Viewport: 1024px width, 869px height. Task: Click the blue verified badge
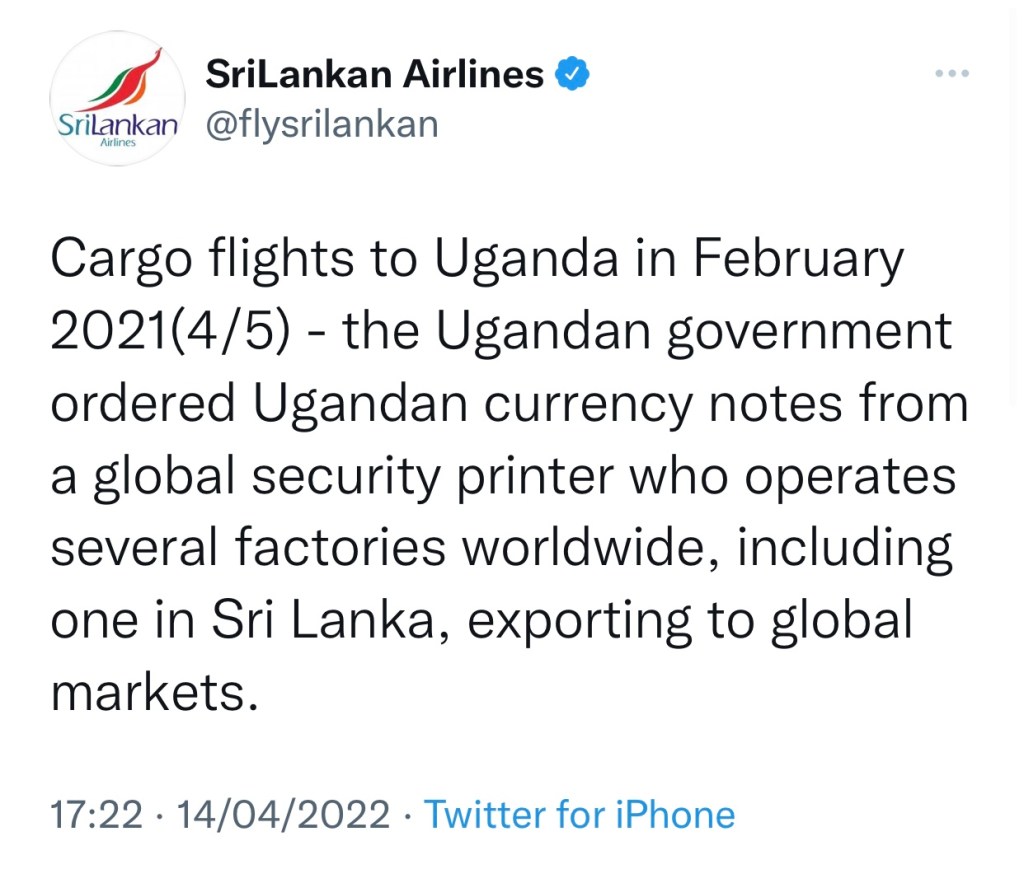[572, 74]
